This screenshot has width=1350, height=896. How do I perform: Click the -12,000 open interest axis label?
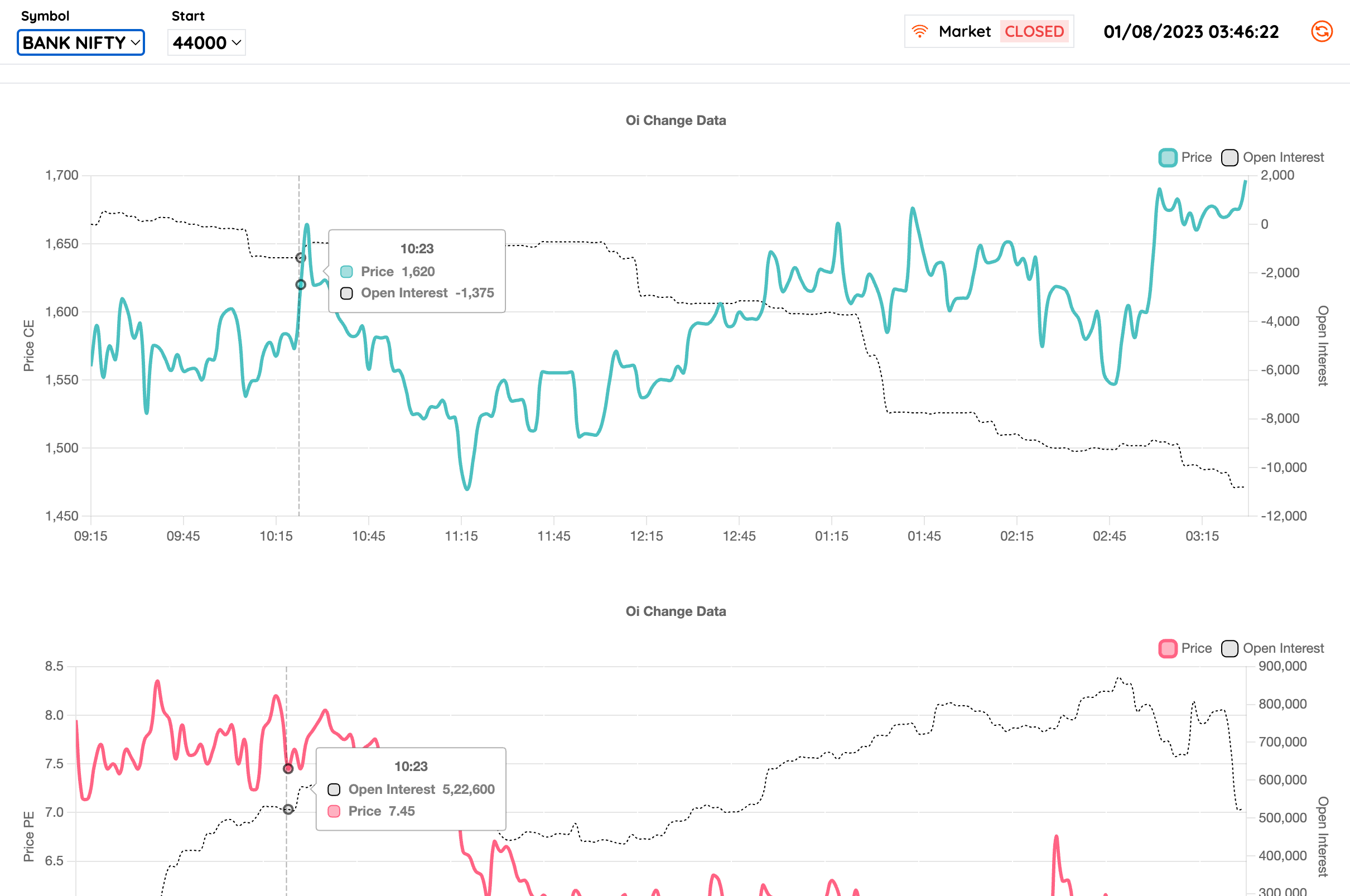1284,516
